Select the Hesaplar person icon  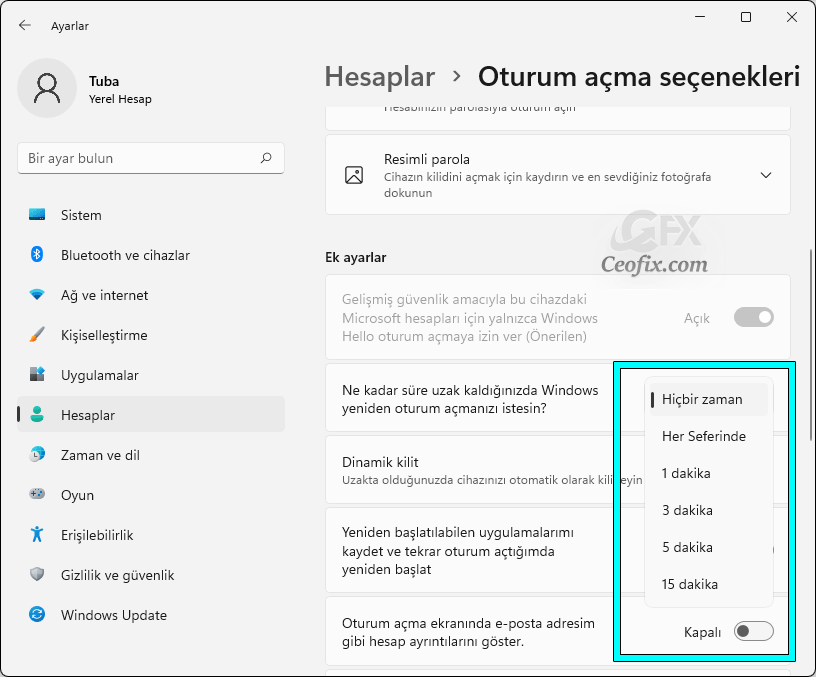(x=37, y=415)
